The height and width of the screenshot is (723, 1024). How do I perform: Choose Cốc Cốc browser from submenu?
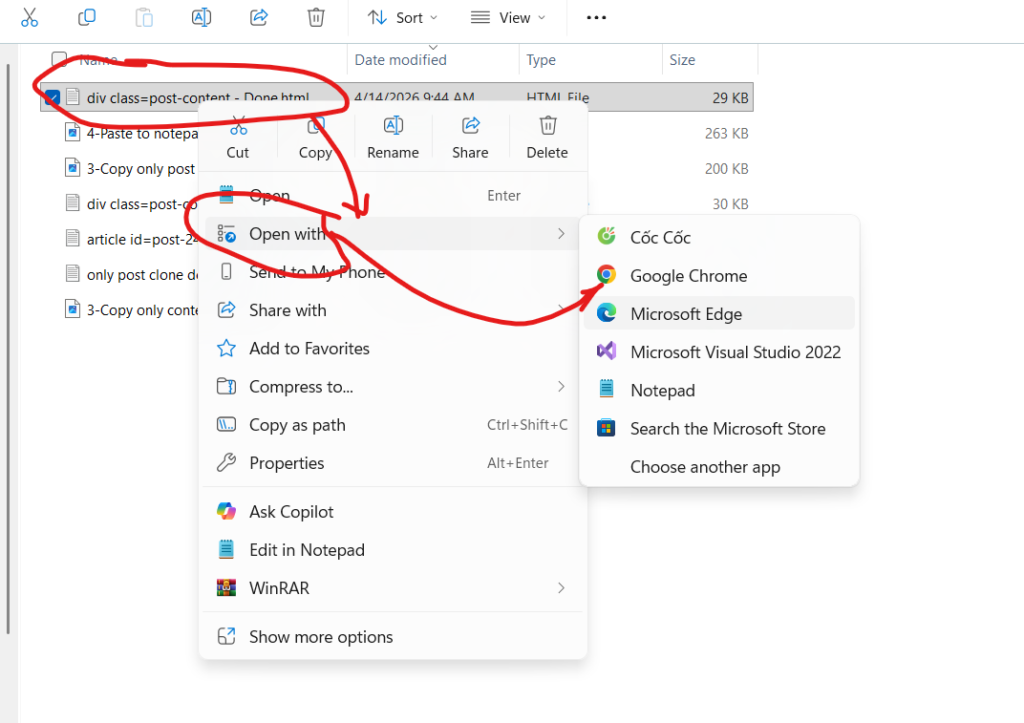pos(660,238)
